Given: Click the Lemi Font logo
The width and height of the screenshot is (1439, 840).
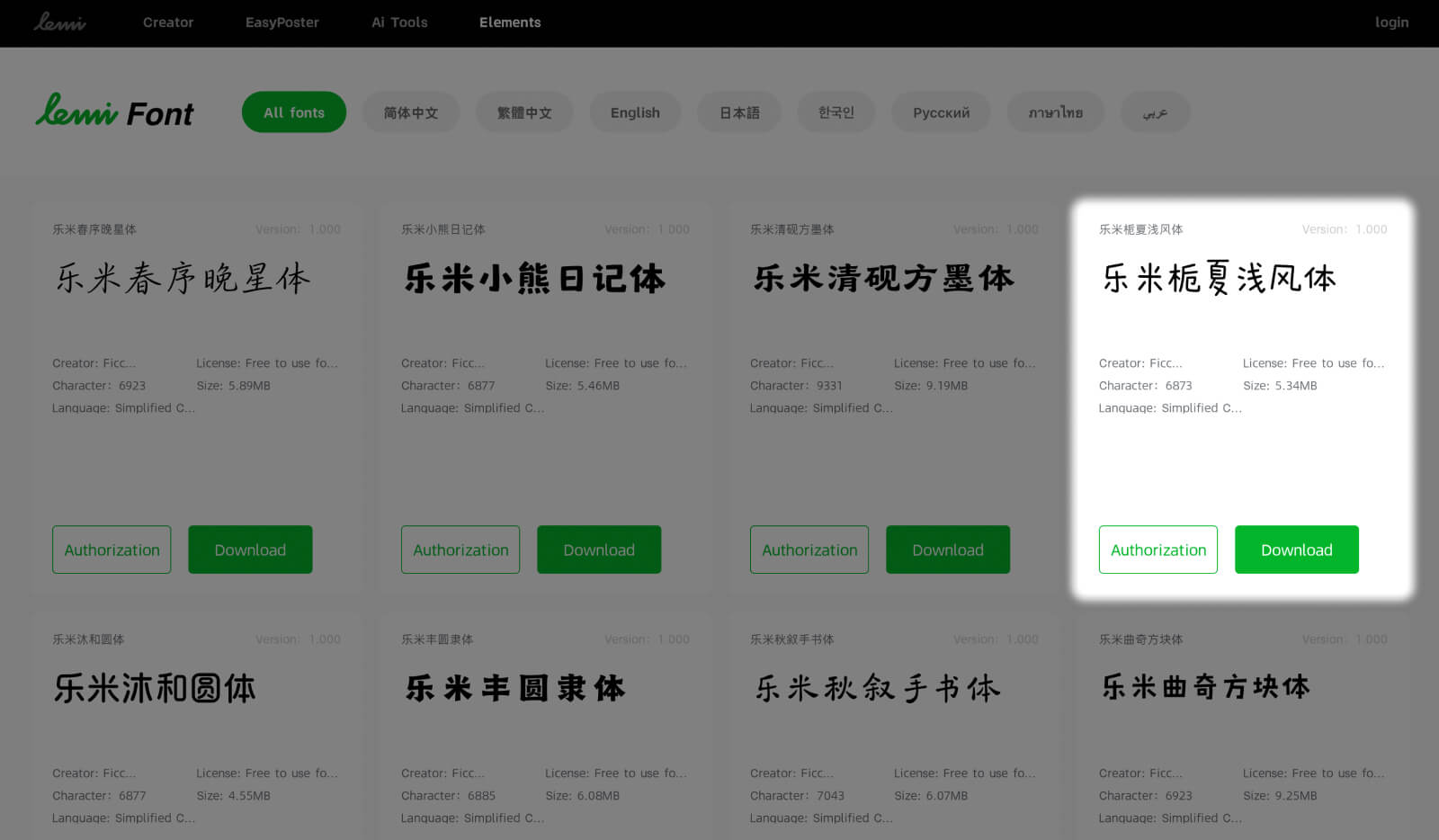Looking at the screenshot, I should pos(114,112).
